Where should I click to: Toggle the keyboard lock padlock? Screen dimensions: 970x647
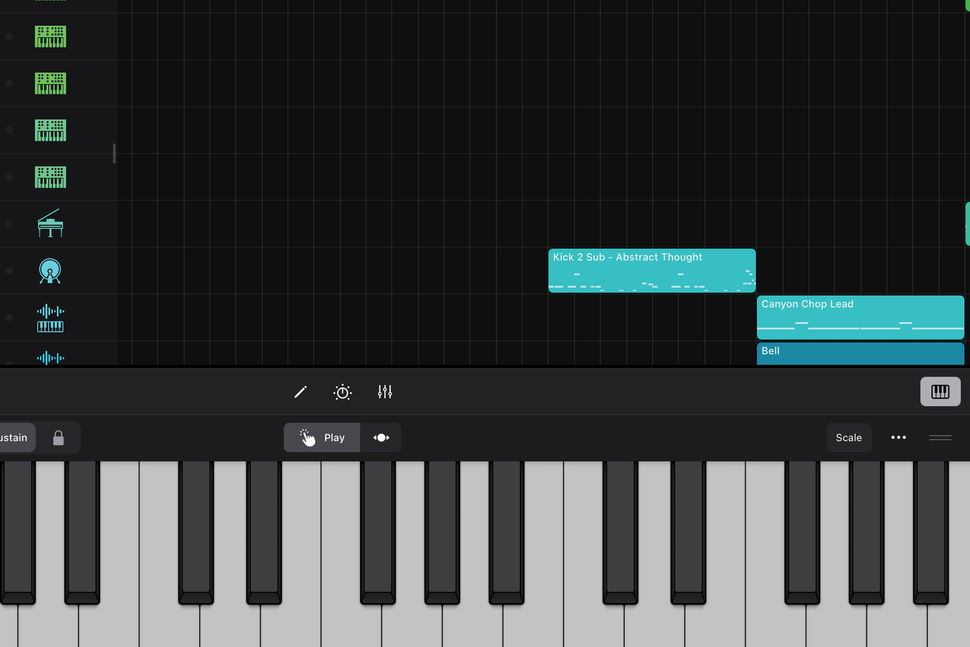pyautogui.click(x=58, y=437)
